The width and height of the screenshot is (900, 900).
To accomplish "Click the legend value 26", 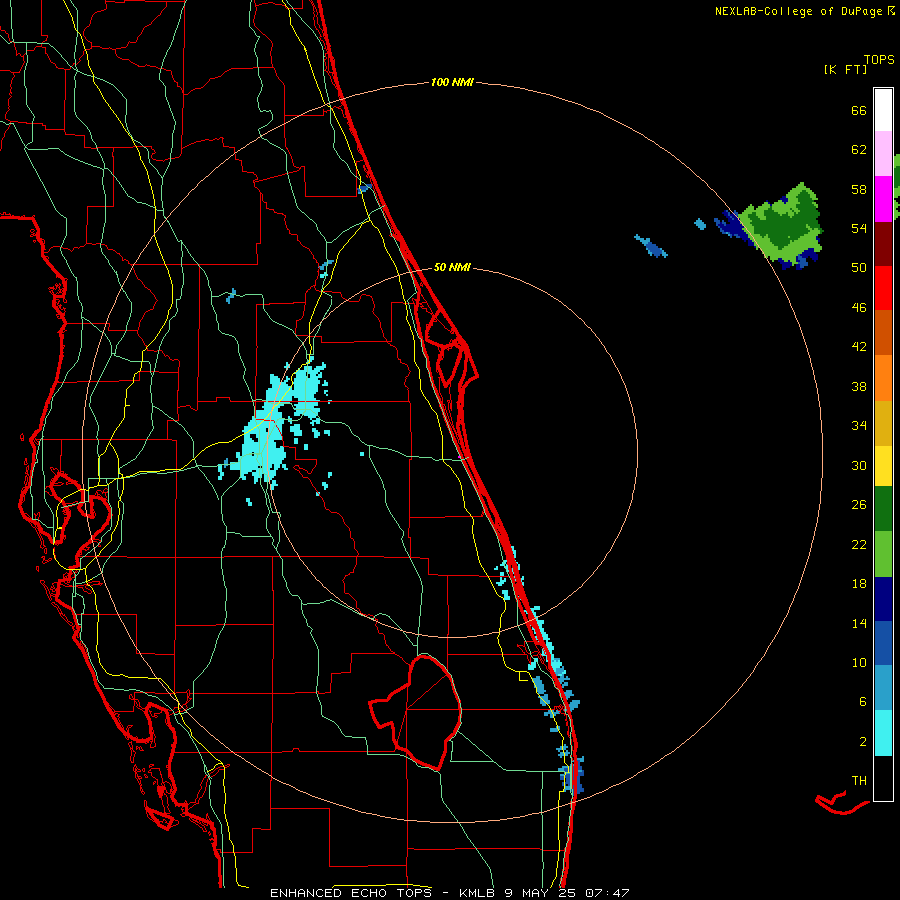I will tap(859, 504).
